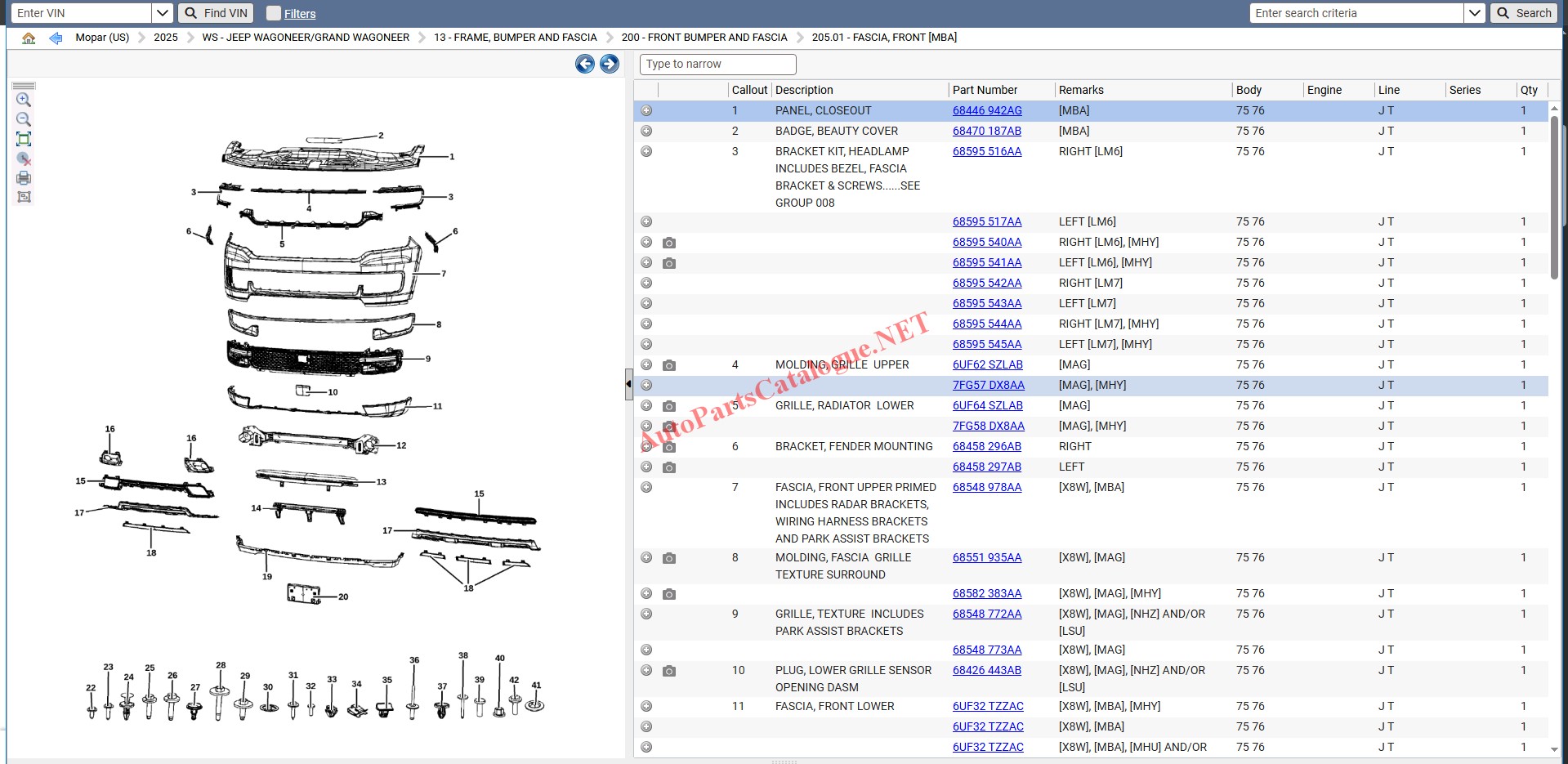Click the plus icon for part 68548 773AA
This screenshot has width=1568, height=764.
646,650
